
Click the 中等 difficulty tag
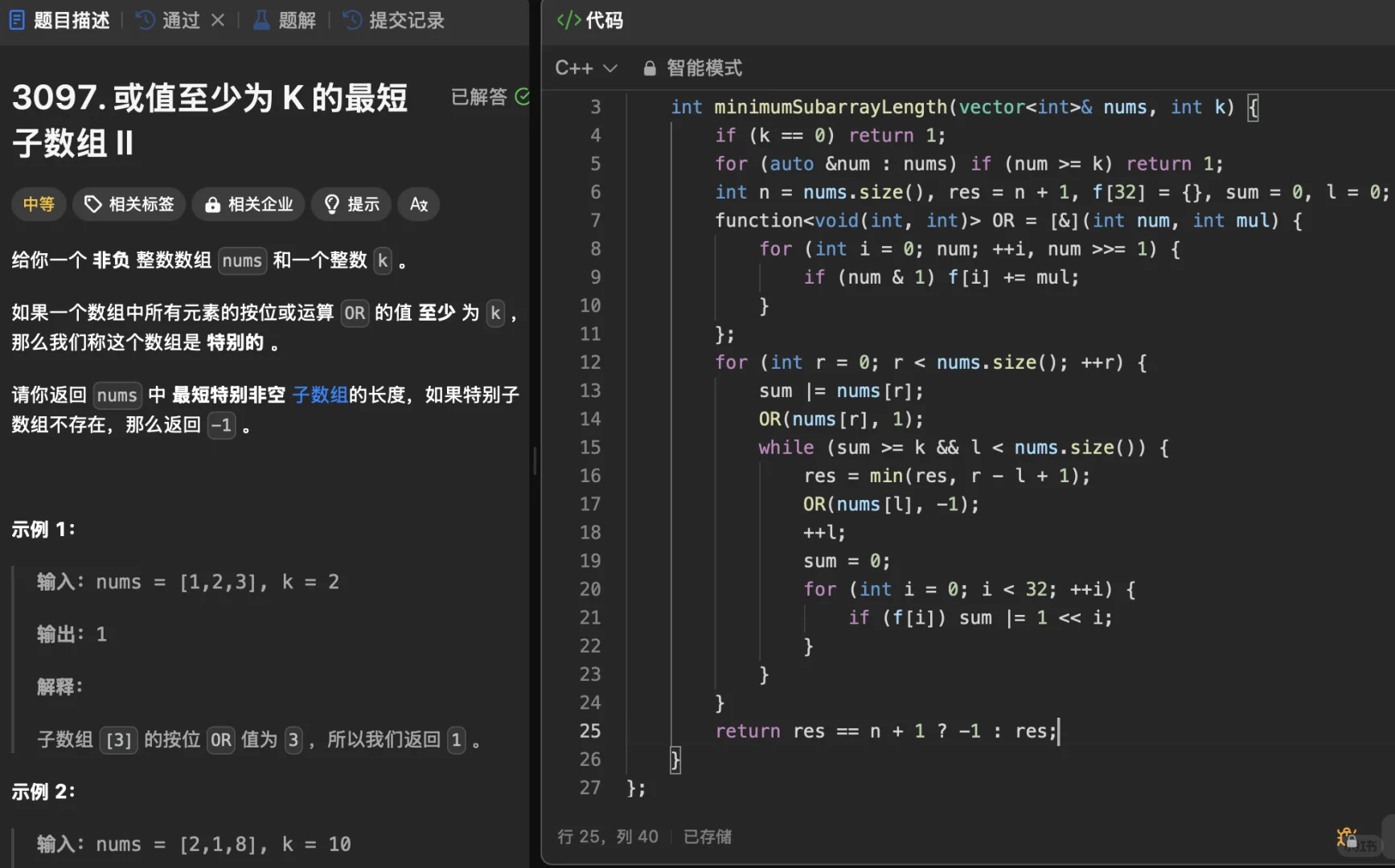pyautogui.click(x=39, y=204)
